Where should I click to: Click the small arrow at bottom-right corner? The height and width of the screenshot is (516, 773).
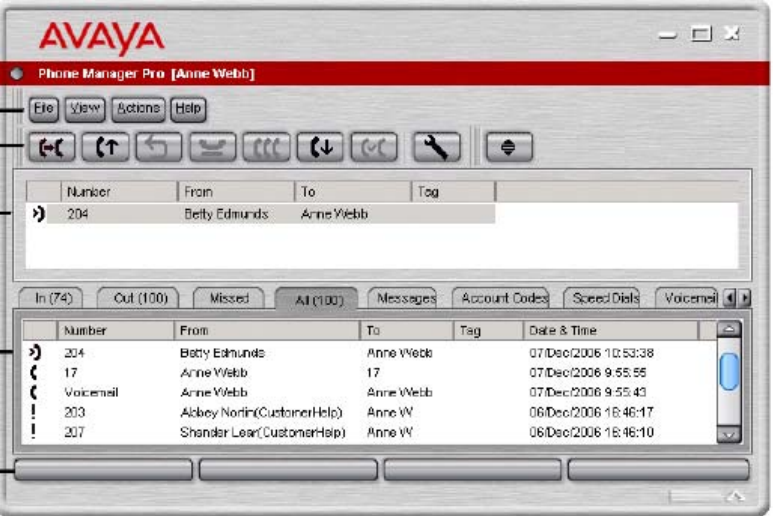click(736, 496)
